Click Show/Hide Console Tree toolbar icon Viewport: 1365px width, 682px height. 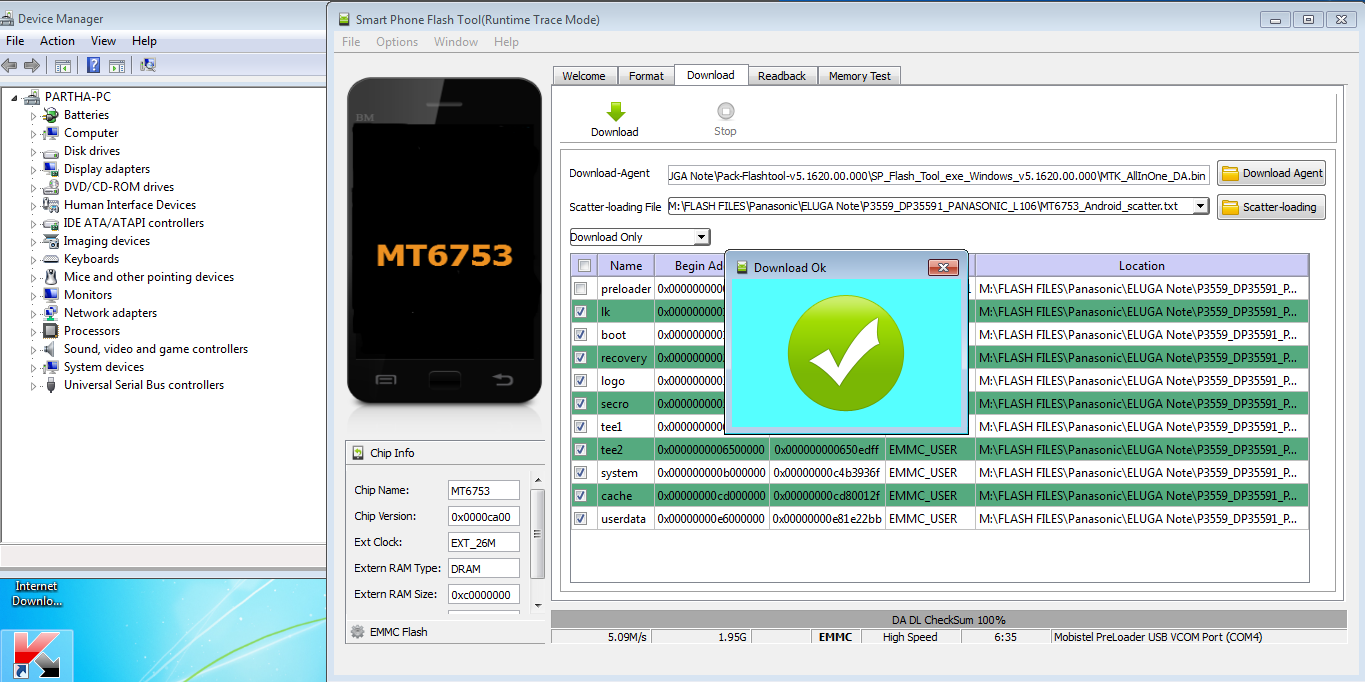[62, 66]
